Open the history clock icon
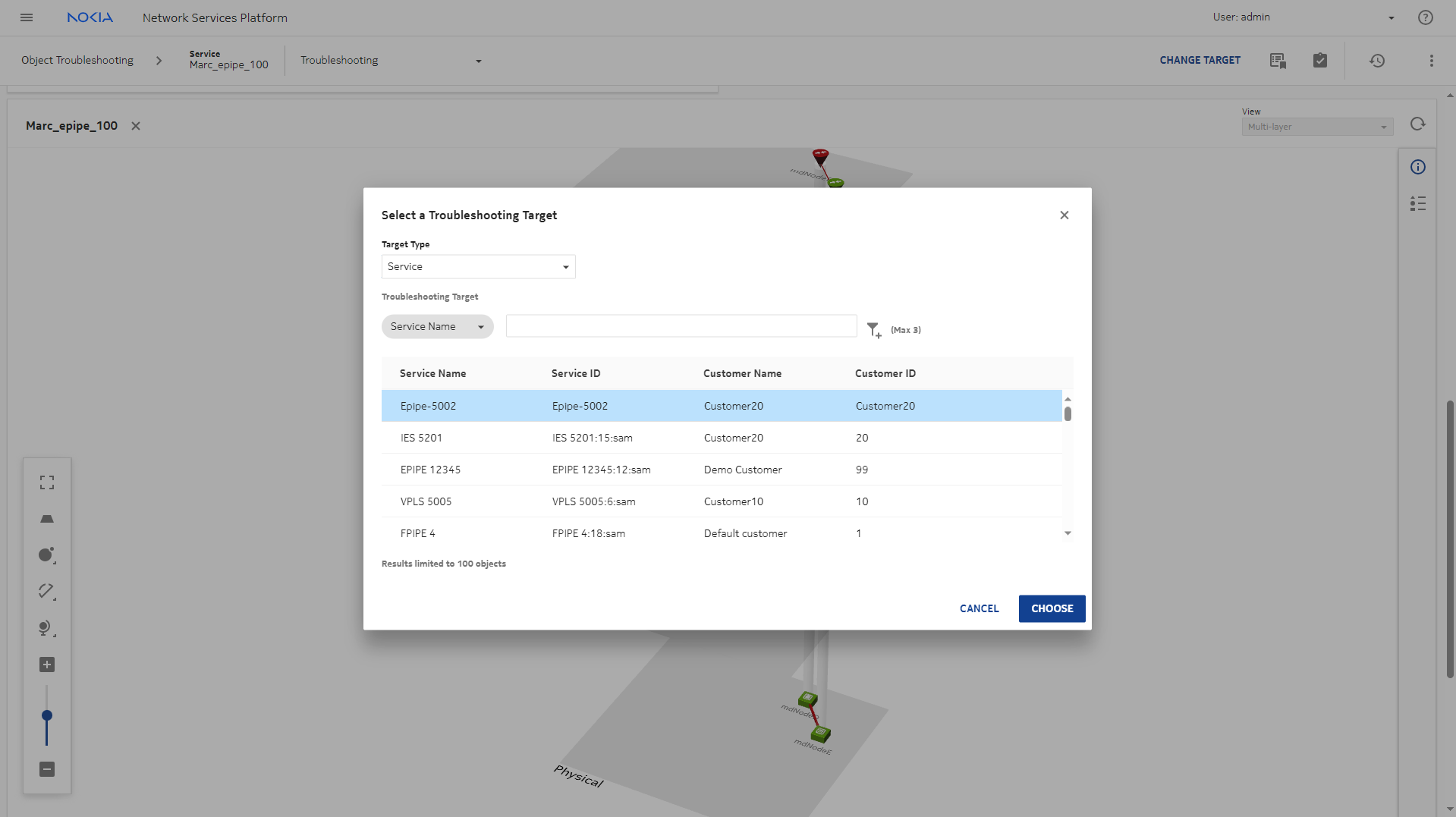The image size is (1456, 817). click(x=1377, y=61)
